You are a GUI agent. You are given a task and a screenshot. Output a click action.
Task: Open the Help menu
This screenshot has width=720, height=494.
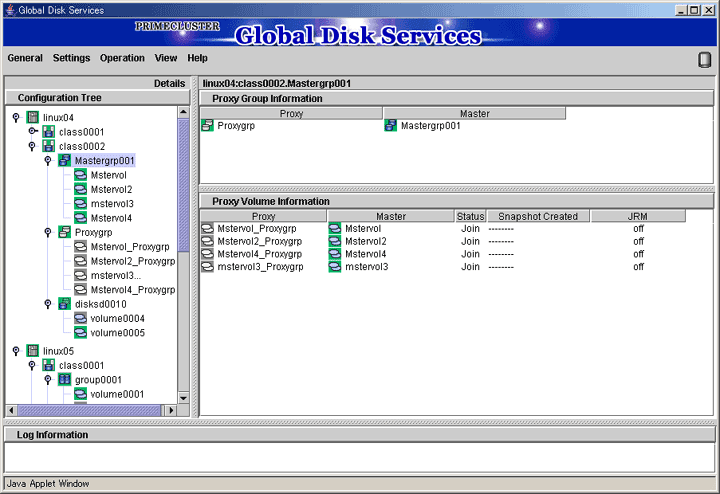pos(197,58)
